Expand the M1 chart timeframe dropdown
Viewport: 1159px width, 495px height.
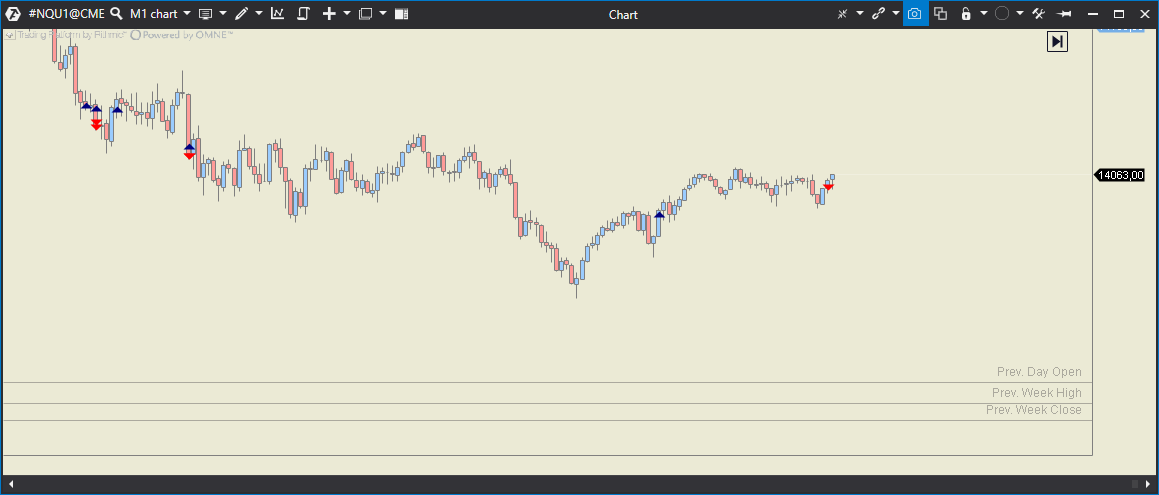click(x=187, y=14)
